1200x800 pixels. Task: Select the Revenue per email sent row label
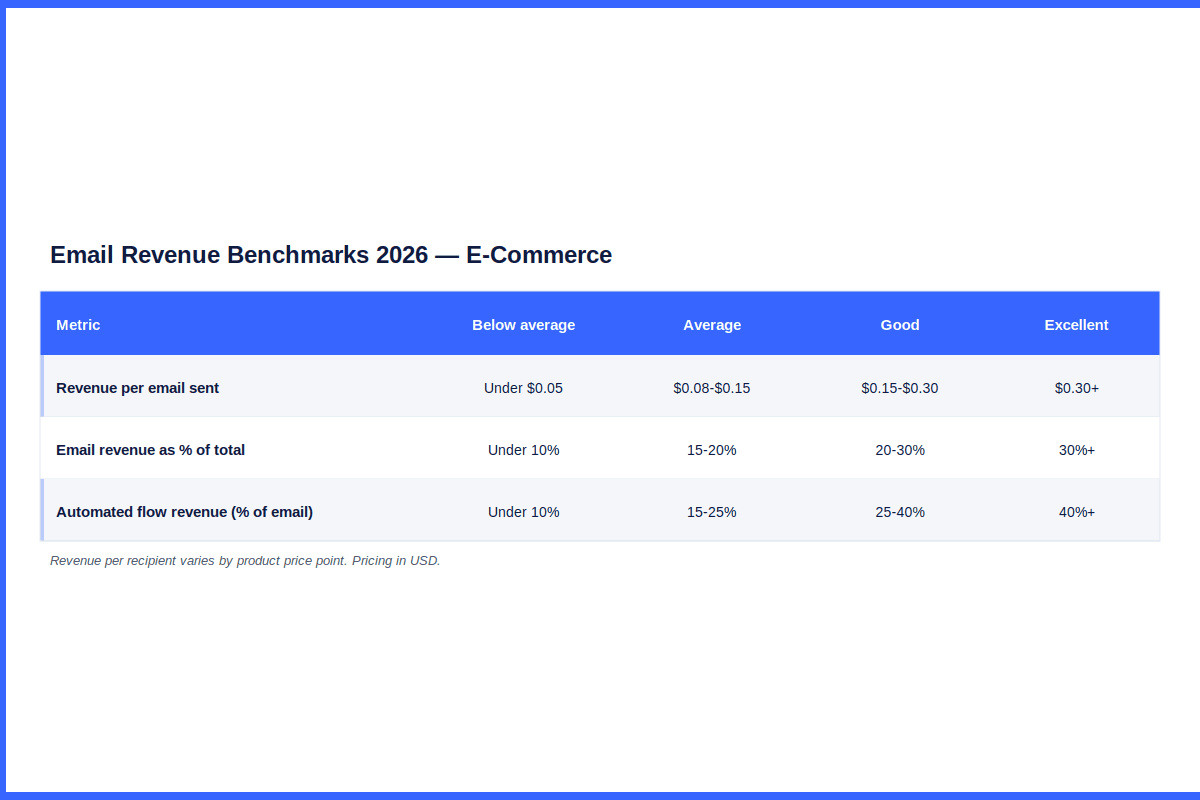(x=137, y=387)
